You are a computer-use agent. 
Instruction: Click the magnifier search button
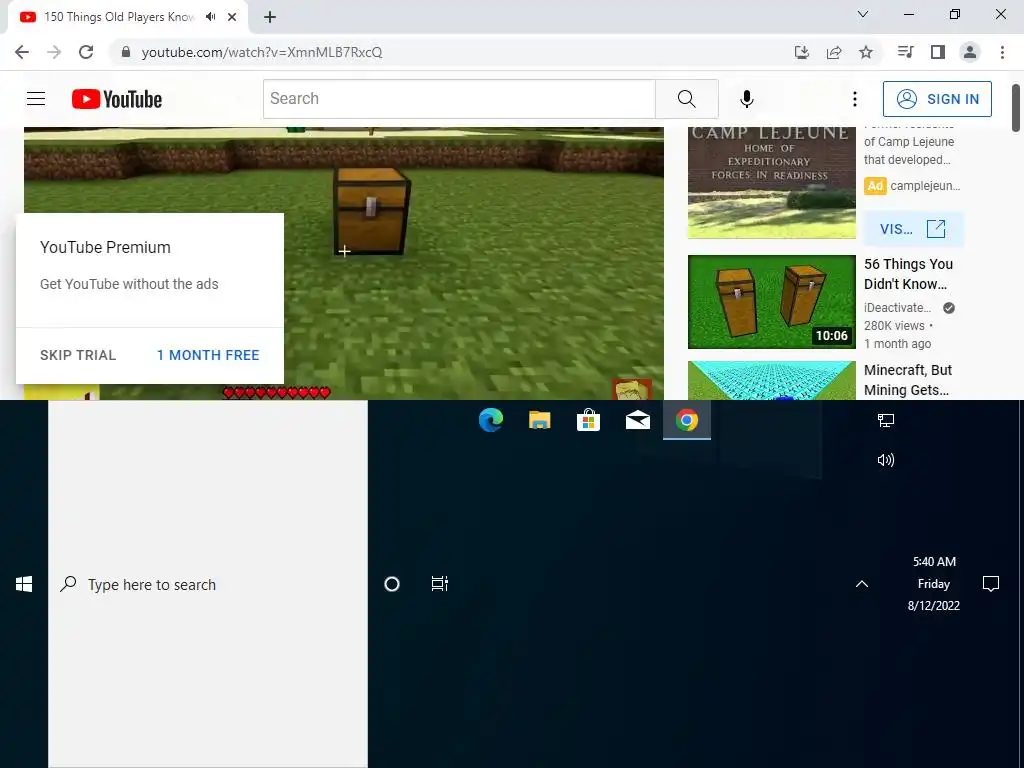coord(686,99)
